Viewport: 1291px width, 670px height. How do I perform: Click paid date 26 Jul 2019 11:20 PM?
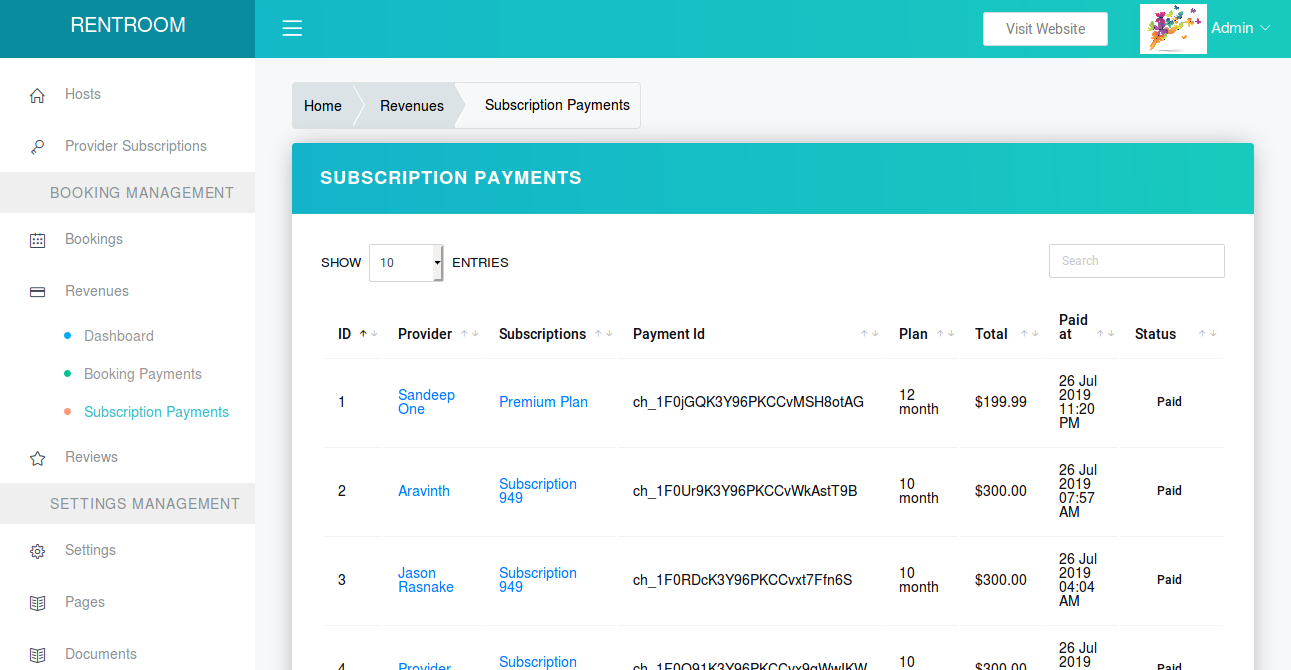tap(1078, 402)
